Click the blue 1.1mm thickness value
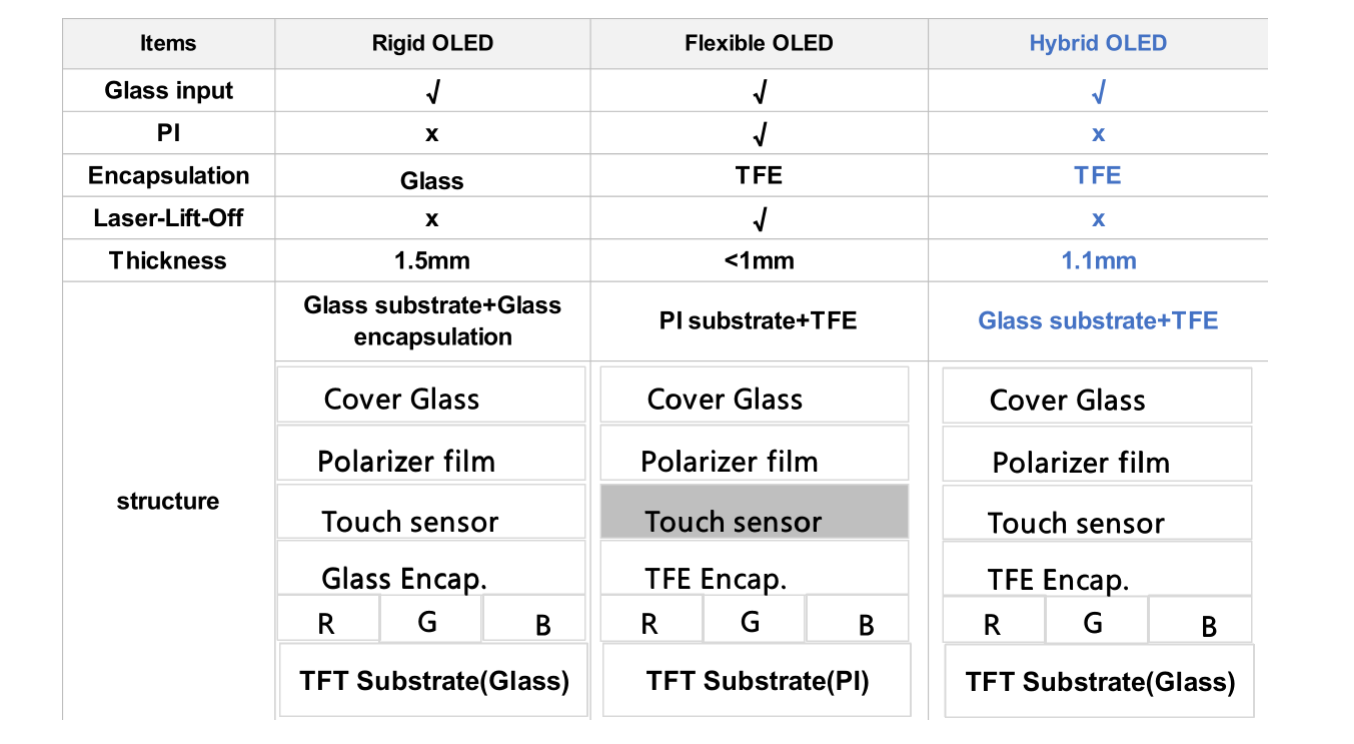 (1098, 261)
